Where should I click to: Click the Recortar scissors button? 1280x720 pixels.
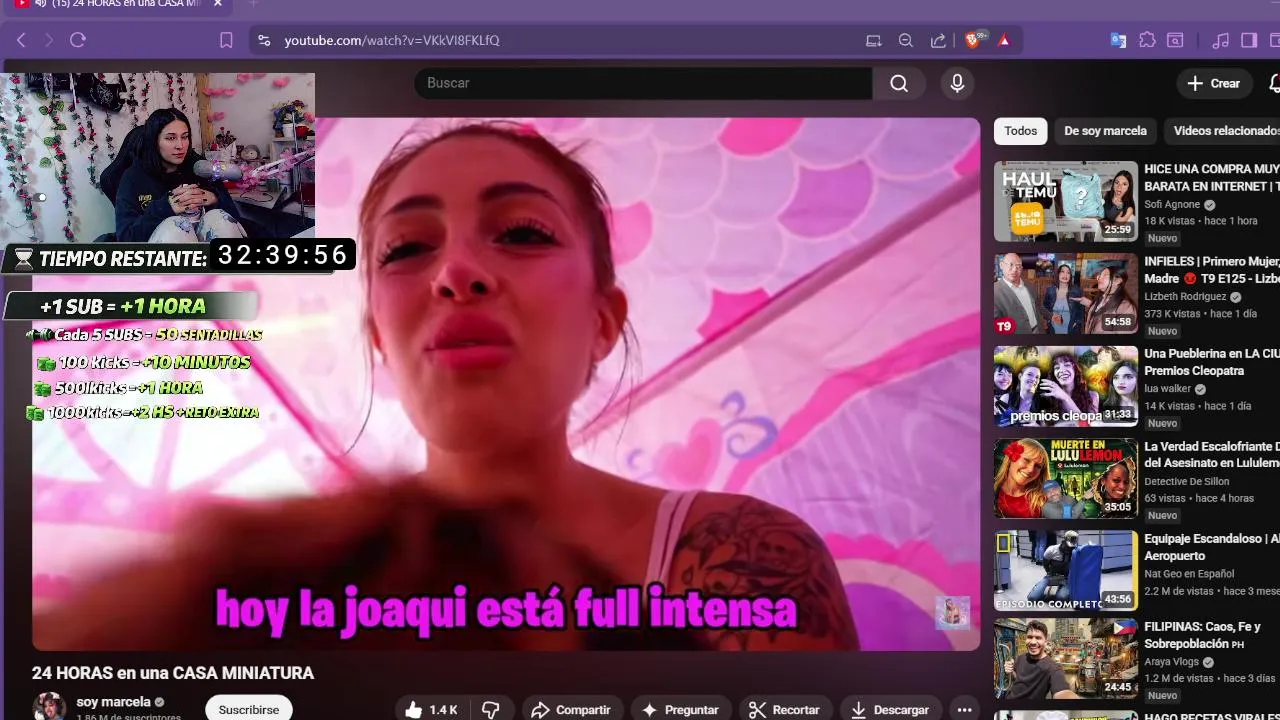pyautogui.click(x=785, y=710)
